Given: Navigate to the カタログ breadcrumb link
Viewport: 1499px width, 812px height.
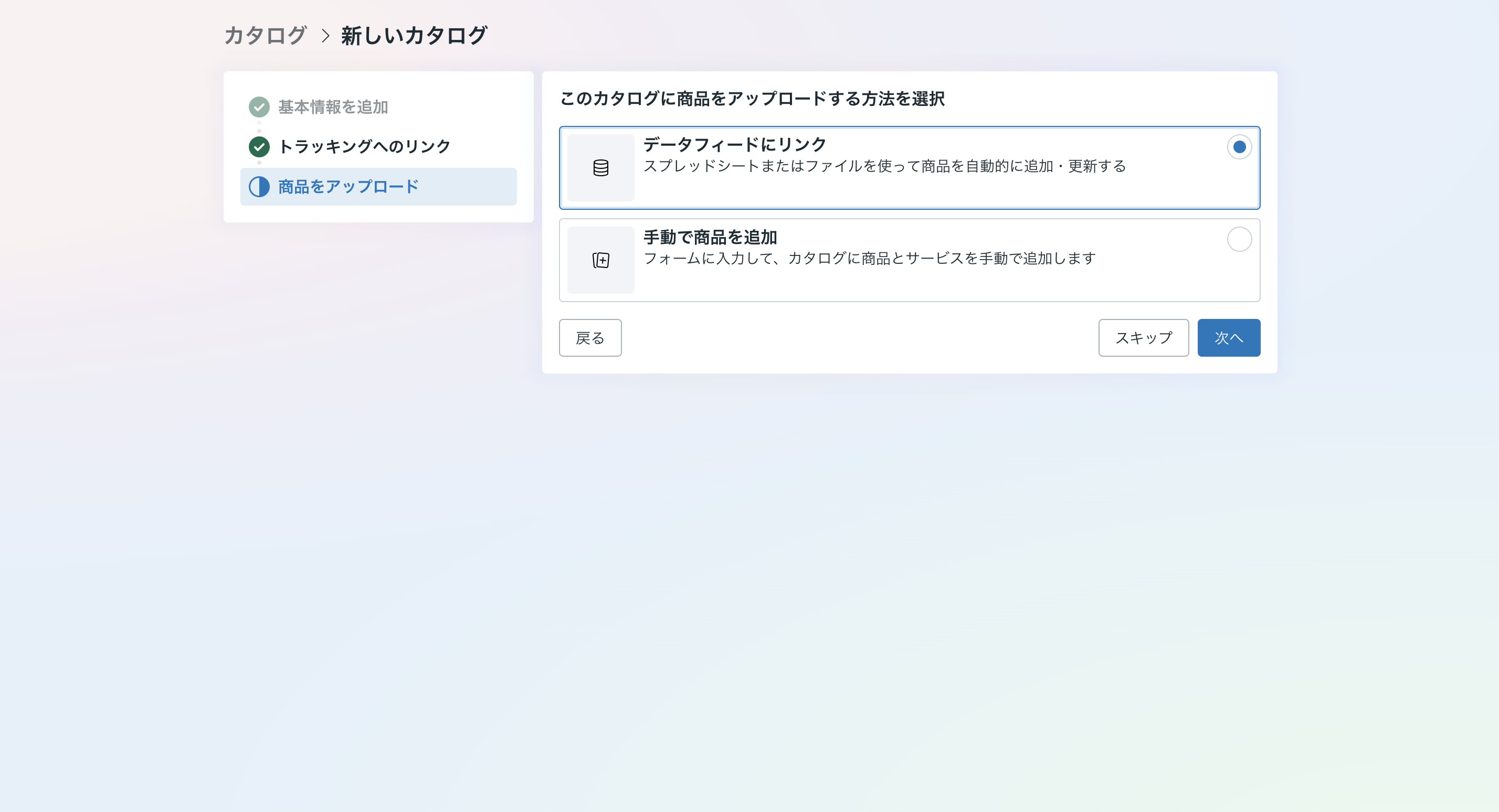Looking at the screenshot, I should 265,36.
